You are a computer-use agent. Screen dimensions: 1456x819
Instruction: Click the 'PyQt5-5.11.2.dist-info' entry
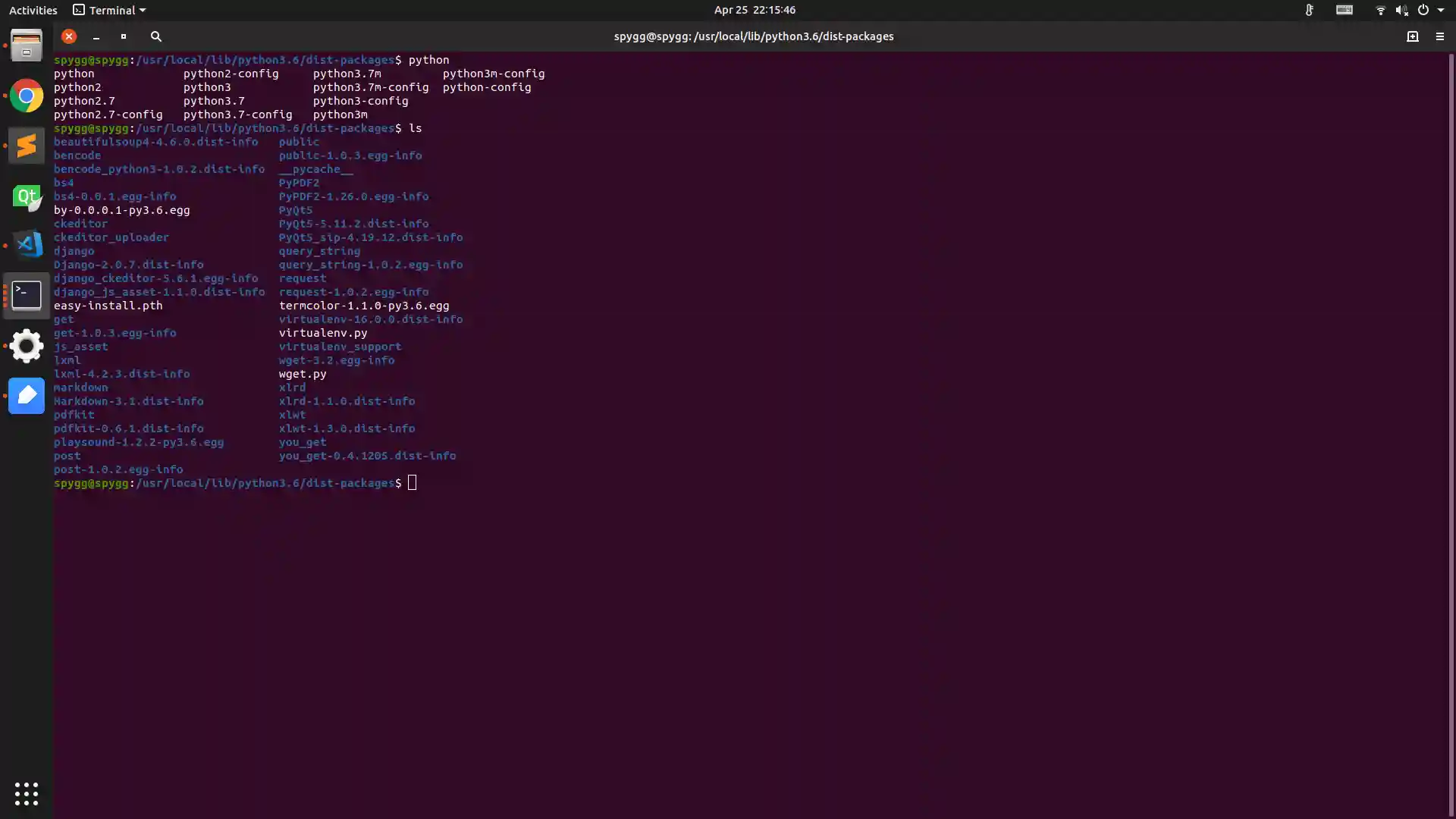(x=354, y=224)
